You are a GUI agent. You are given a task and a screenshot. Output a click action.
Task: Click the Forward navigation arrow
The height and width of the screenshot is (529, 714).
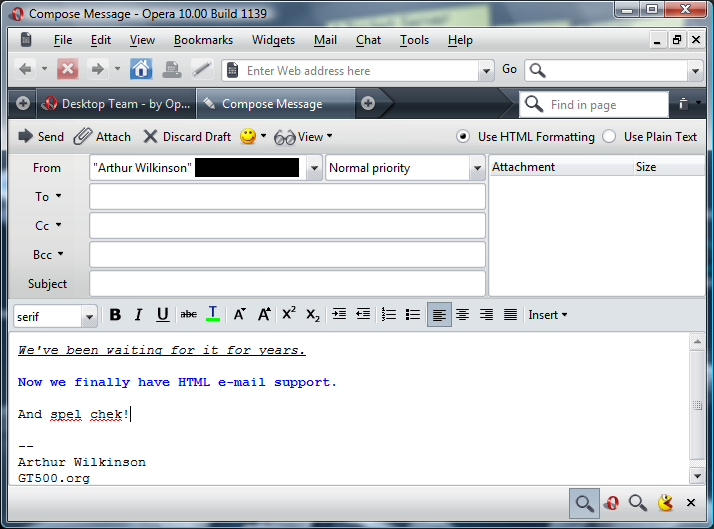click(x=97, y=70)
